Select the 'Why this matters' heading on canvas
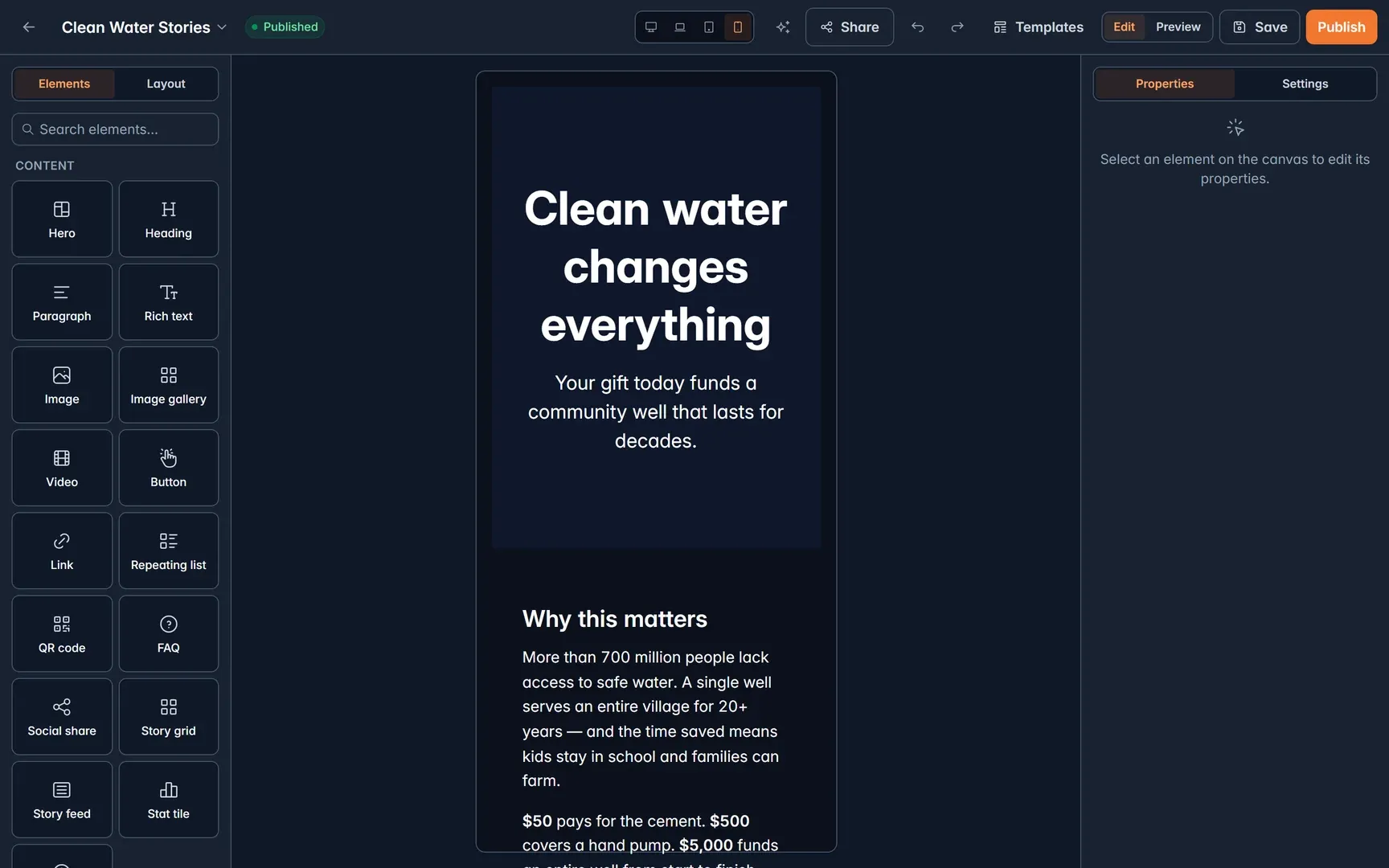The width and height of the screenshot is (1389, 868). (615, 619)
